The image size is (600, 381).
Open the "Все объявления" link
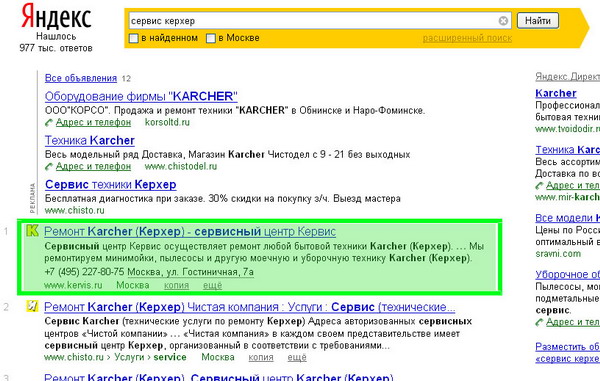81,78
